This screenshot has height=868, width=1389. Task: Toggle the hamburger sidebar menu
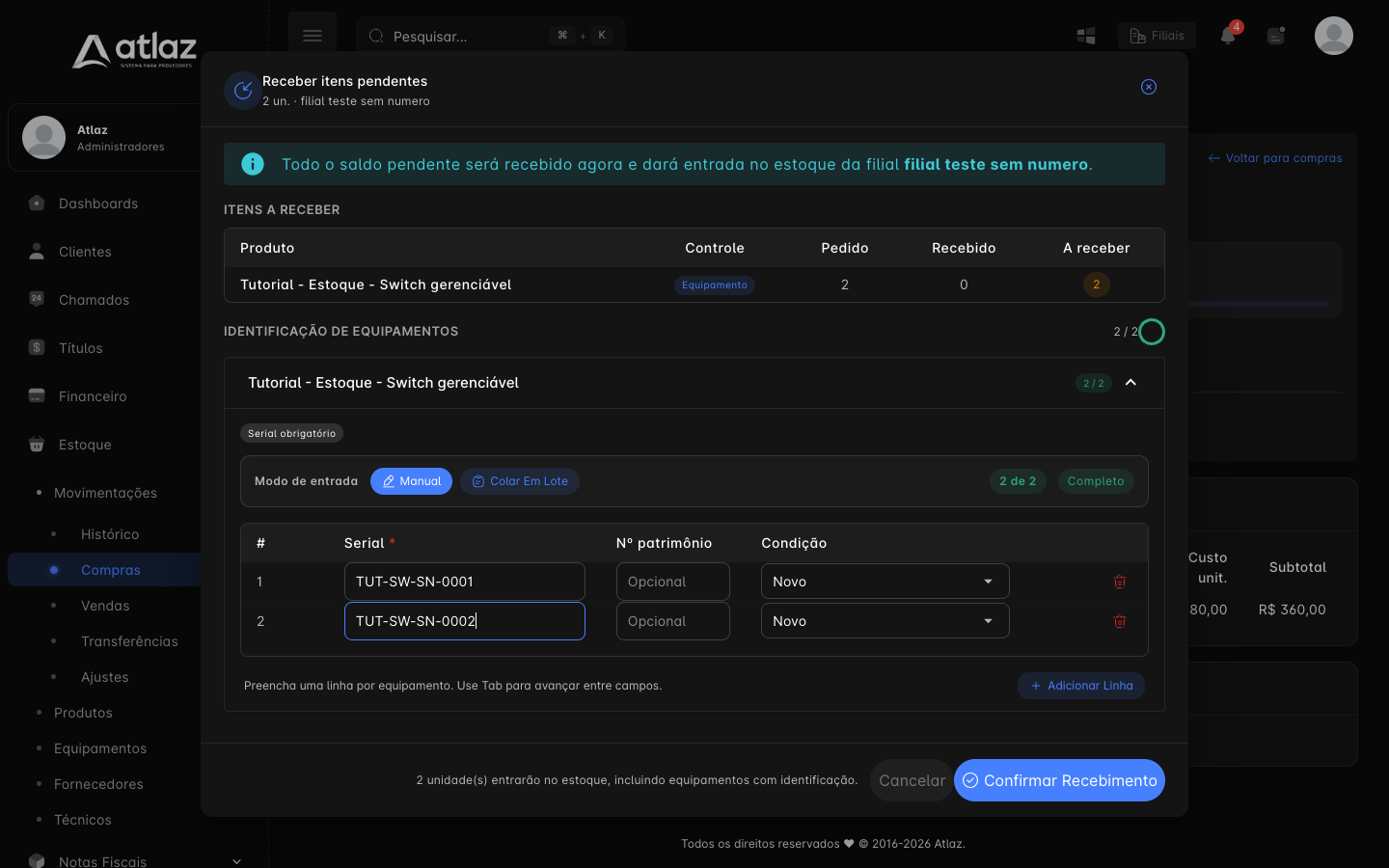tap(313, 36)
